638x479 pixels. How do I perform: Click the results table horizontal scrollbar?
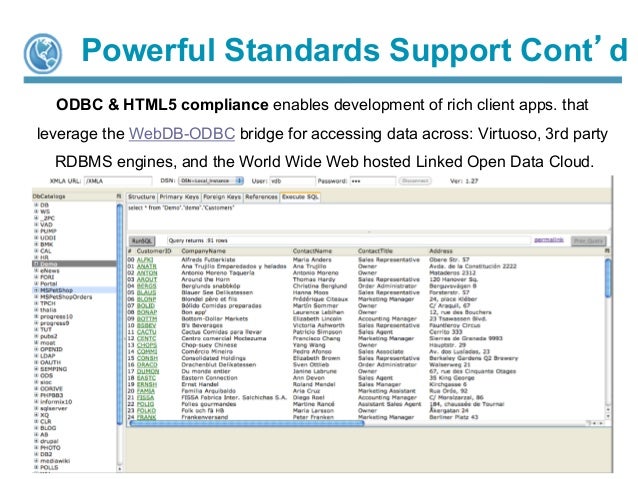pos(247,423)
